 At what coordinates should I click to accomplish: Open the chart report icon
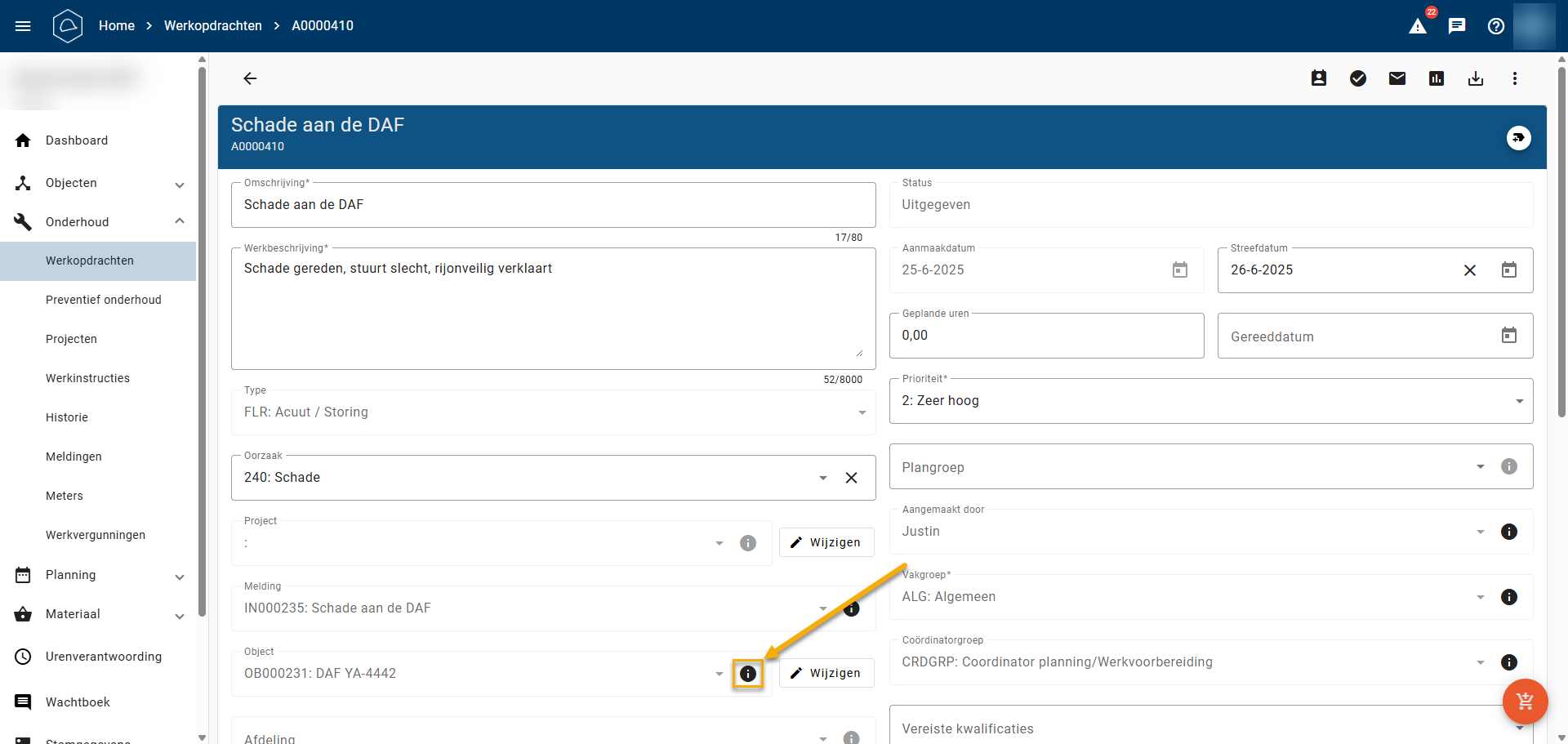click(x=1437, y=78)
